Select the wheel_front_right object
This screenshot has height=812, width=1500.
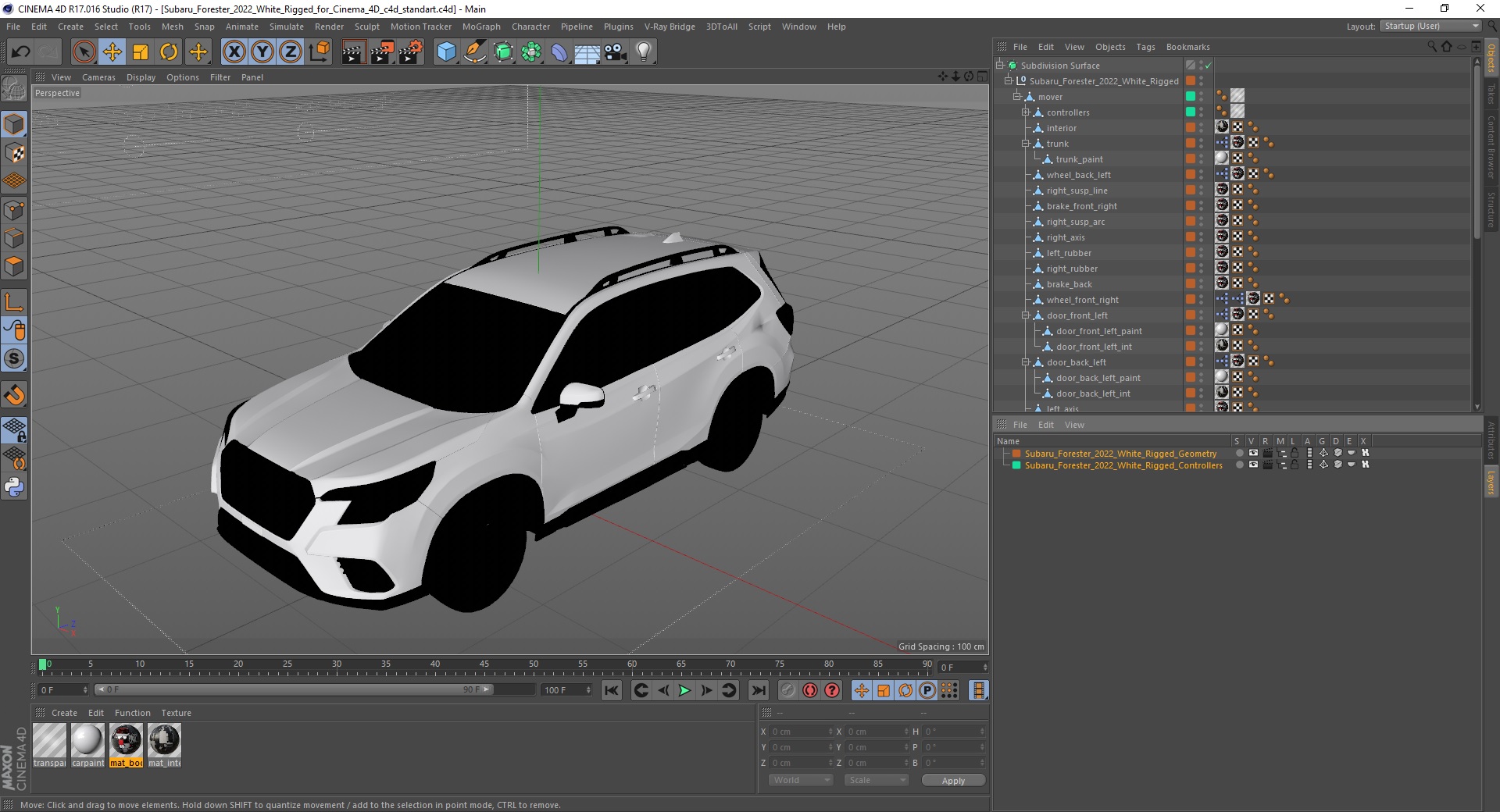coord(1082,300)
